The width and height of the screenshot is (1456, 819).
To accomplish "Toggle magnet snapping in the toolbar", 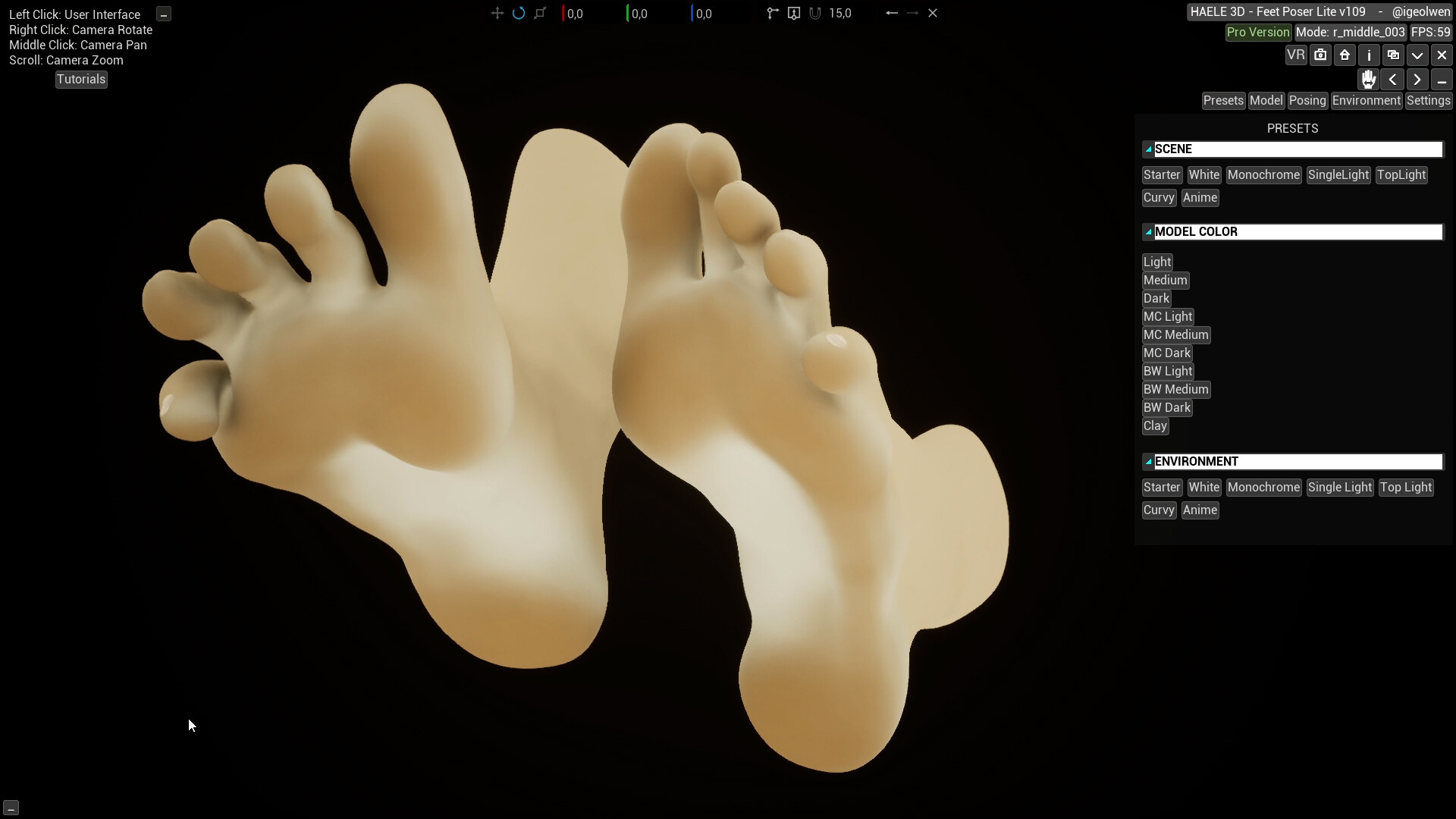I will pyautogui.click(x=815, y=13).
